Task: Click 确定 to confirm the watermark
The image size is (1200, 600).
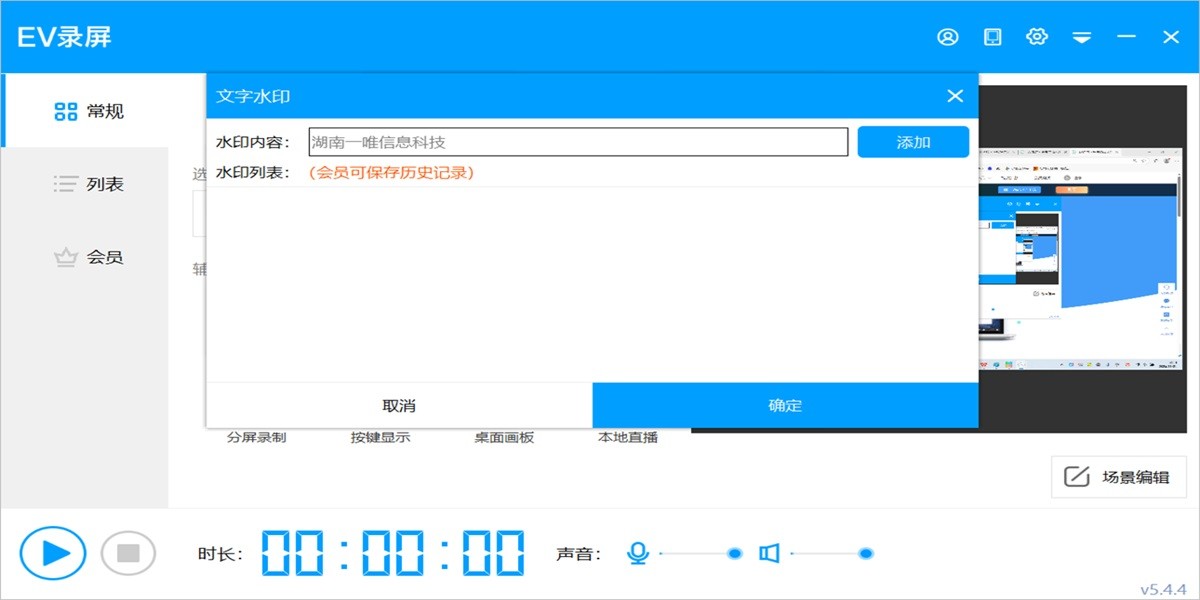Action: pyautogui.click(x=784, y=404)
